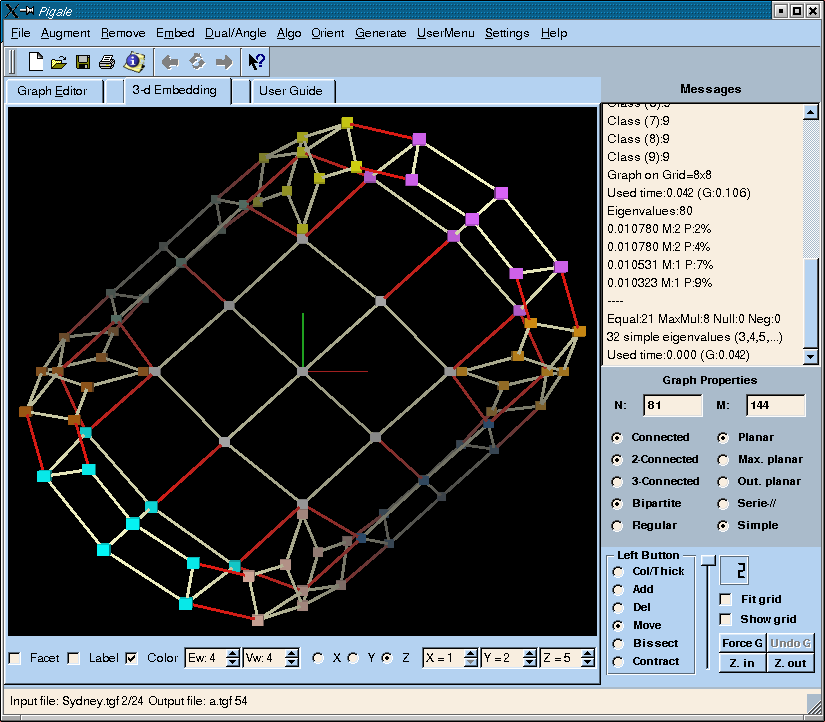Activate the What's This help pointer icon

(x=256, y=62)
